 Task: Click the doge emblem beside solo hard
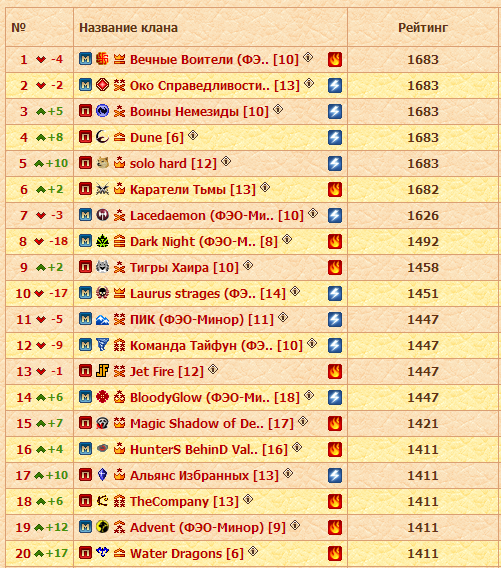point(103,163)
